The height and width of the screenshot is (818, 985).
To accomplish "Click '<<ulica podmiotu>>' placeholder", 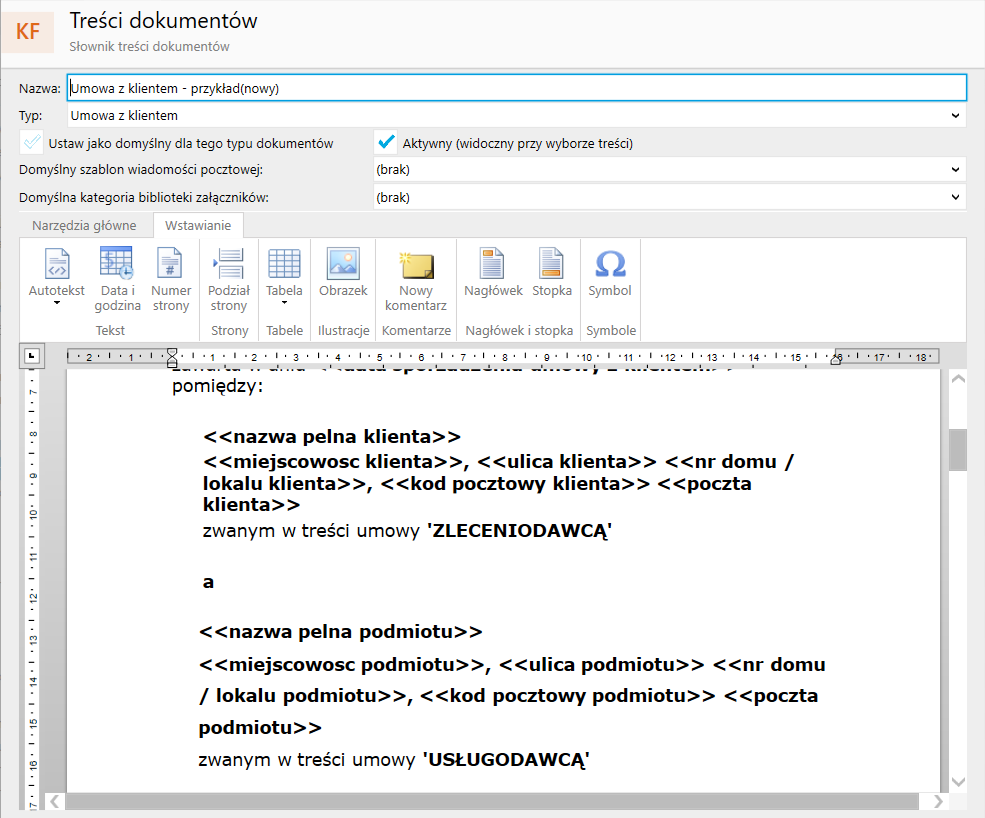I will click(x=602, y=665).
